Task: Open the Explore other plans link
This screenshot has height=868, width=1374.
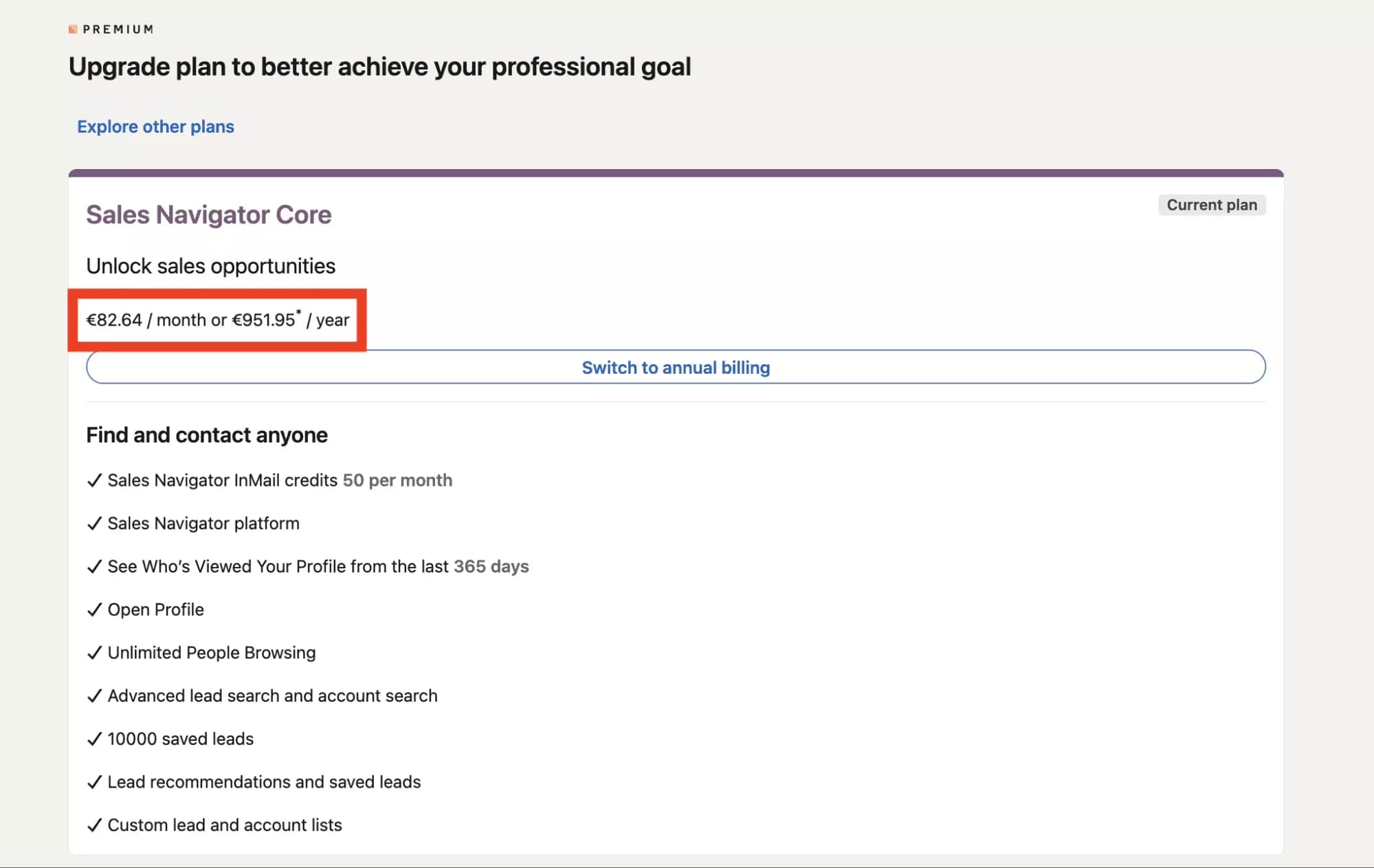Action: click(x=155, y=126)
